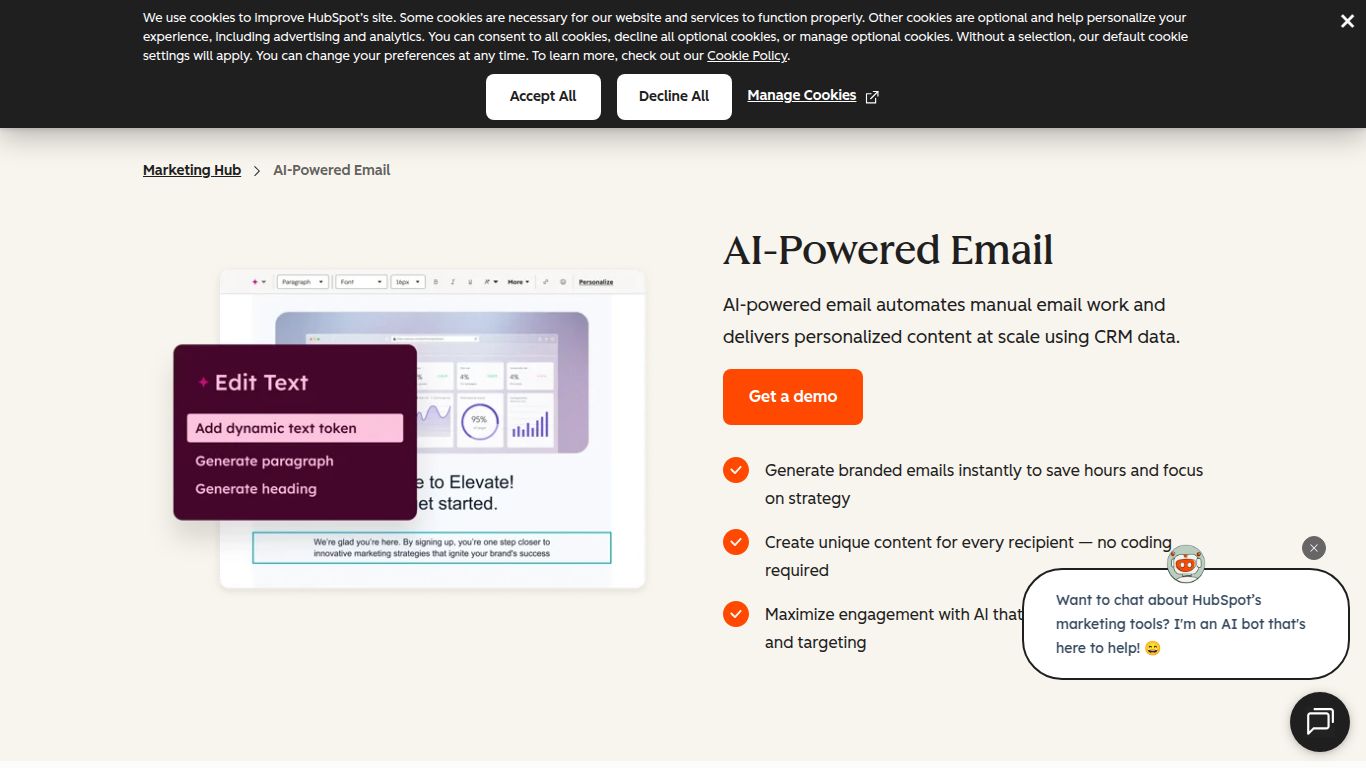Open the Paragraph style dropdown
This screenshot has width=1366, height=768.
303,282
